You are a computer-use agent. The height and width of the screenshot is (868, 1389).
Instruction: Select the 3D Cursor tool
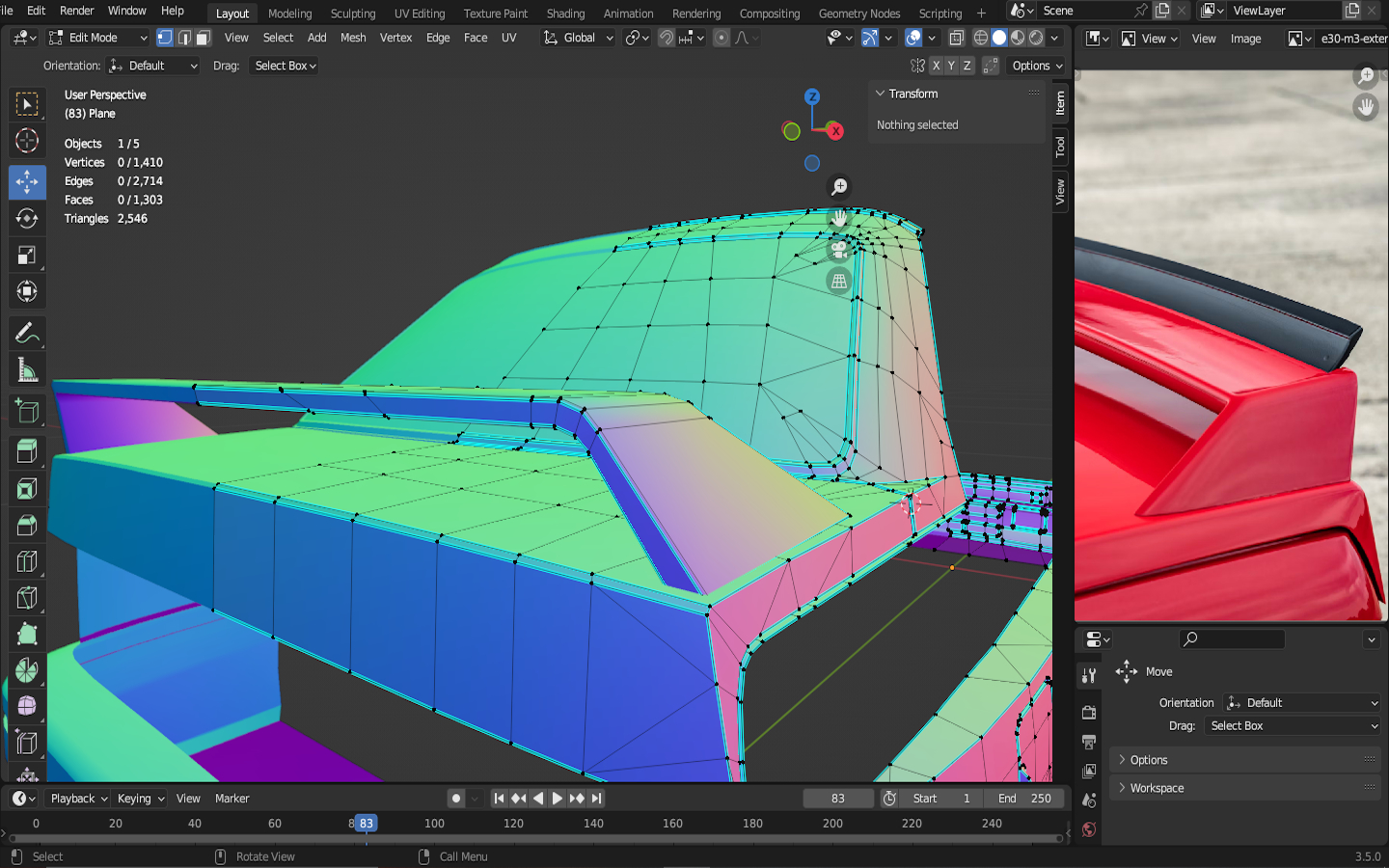27,141
